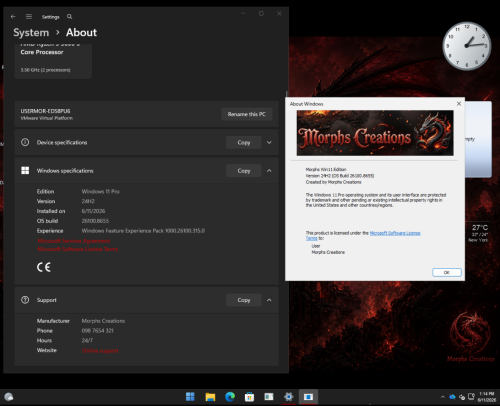500x406 pixels.
Task: Open Microsoft Edge from the taskbar
Action: point(230,397)
